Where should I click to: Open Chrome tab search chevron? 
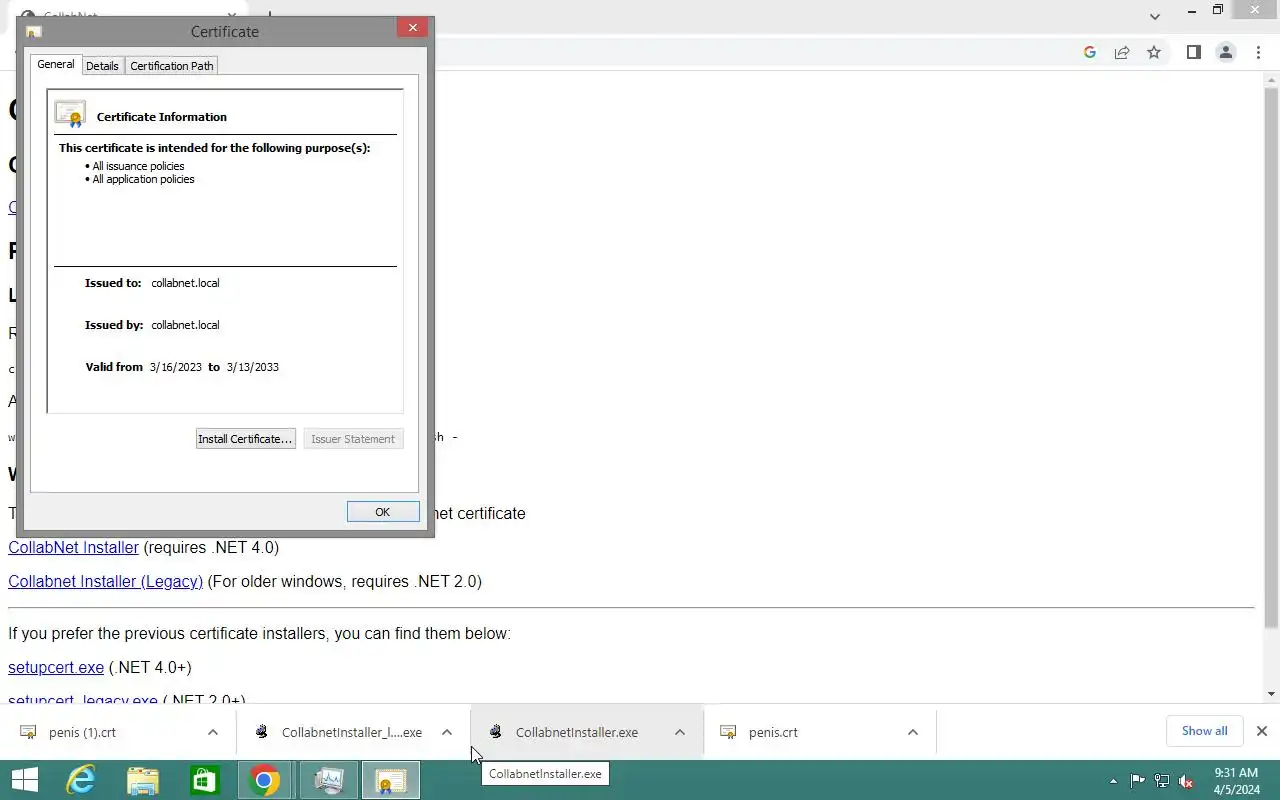[x=1155, y=16]
